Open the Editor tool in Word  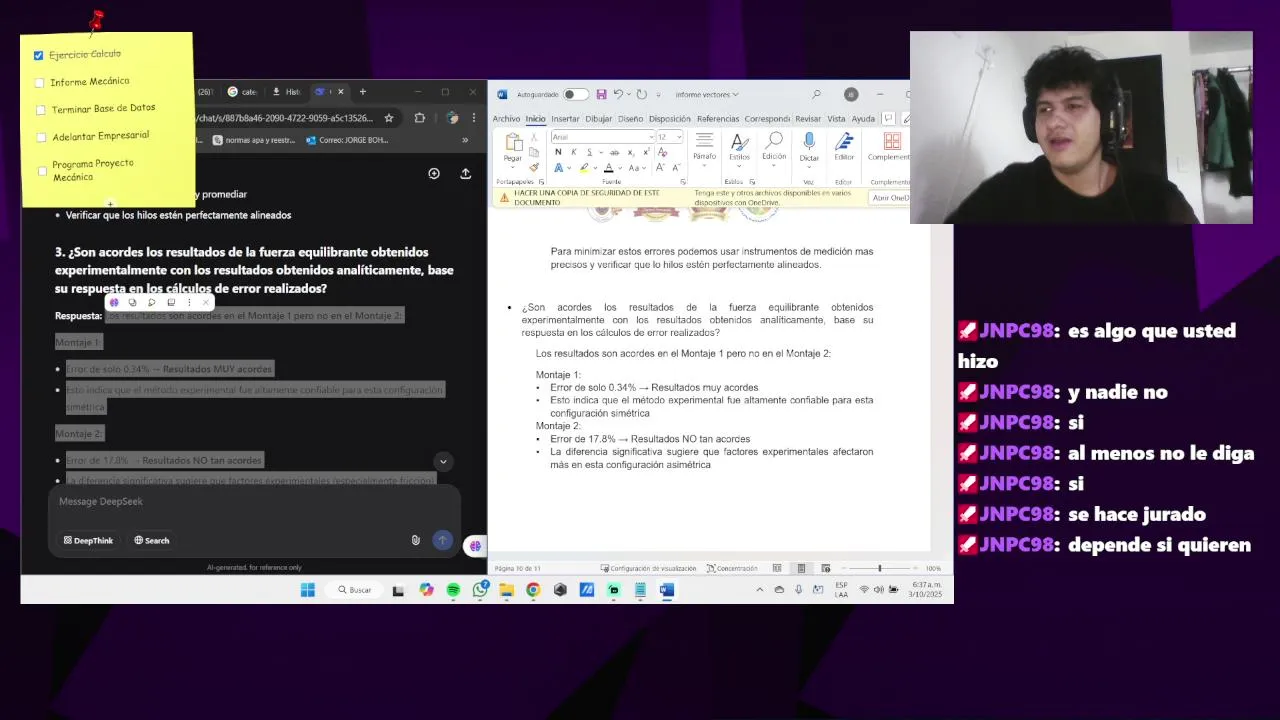point(845,147)
